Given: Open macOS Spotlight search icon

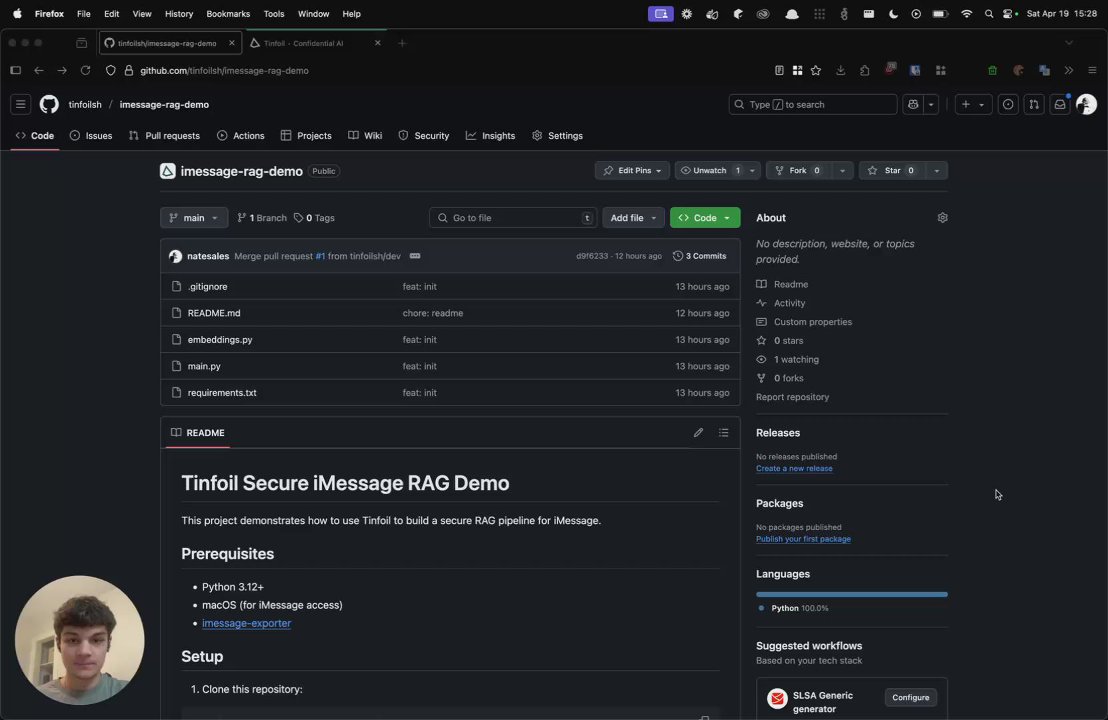Looking at the screenshot, I should [x=989, y=13].
